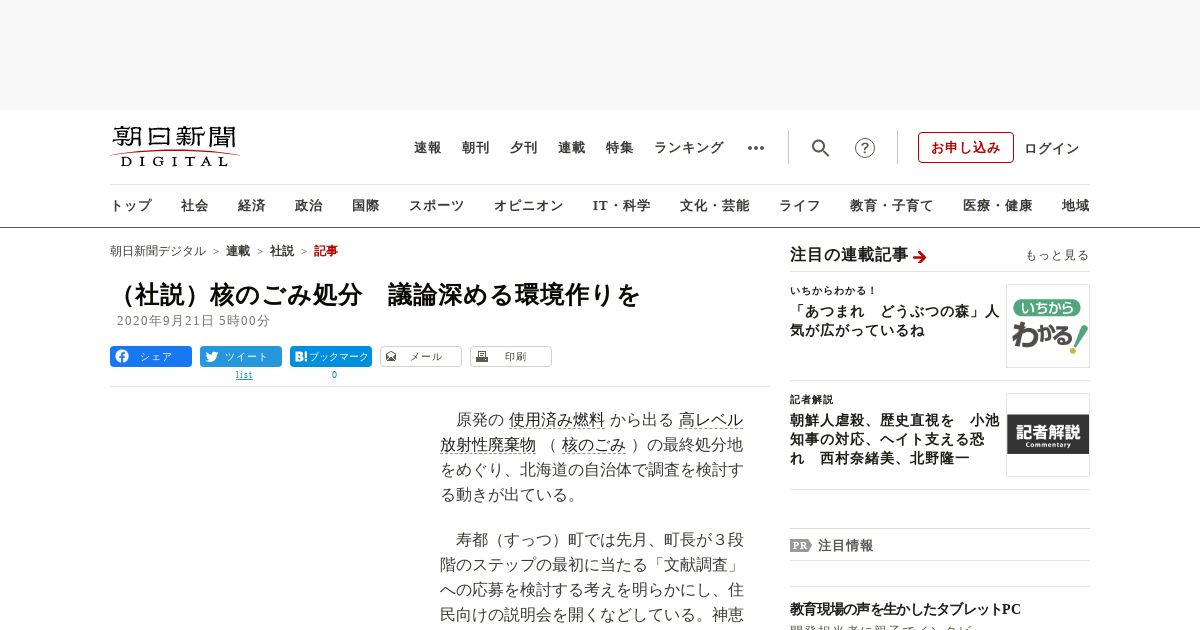
Task: Click the red arrow beside 注目の連載記事
Action: 920,257
